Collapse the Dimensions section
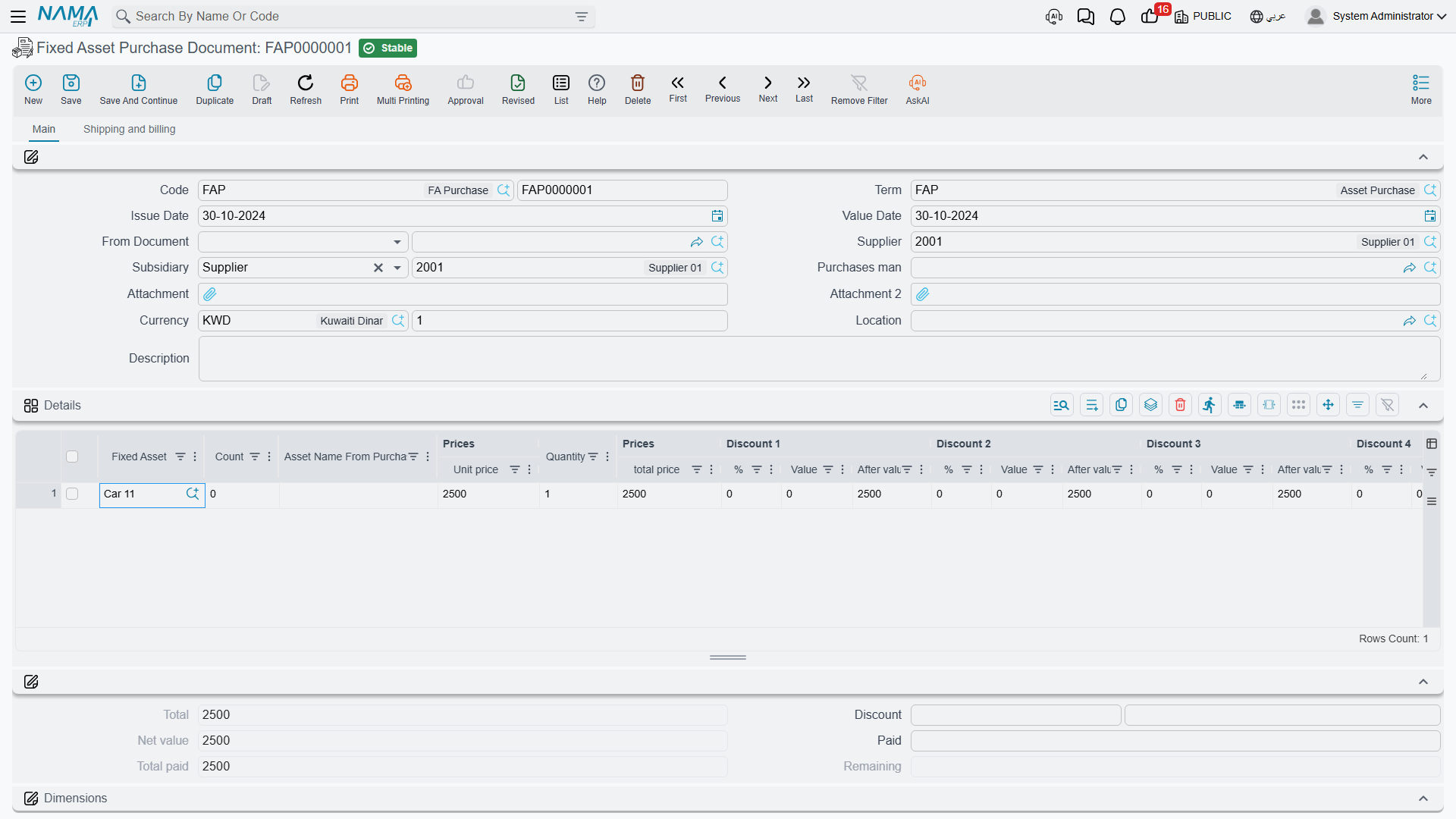Image resolution: width=1456 pixels, height=819 pixels. coord(1423,799)
